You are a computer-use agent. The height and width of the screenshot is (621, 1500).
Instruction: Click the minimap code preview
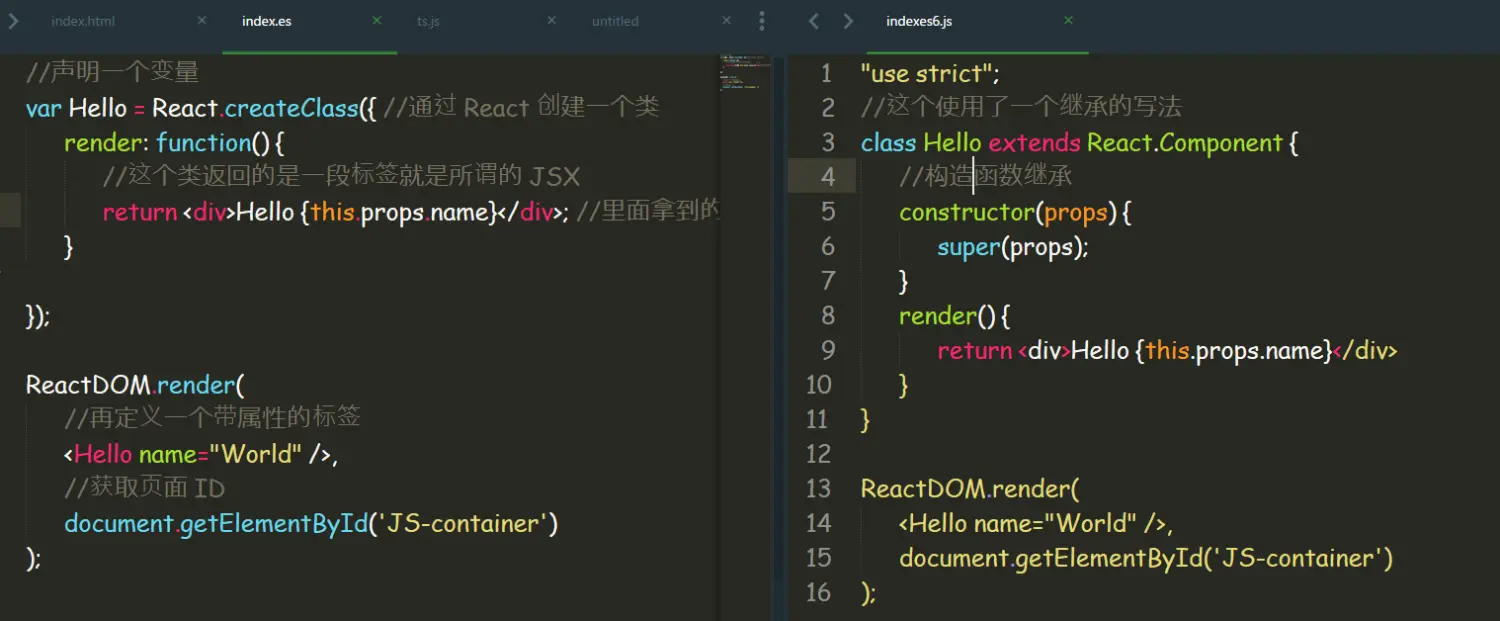tap(745, 73)
